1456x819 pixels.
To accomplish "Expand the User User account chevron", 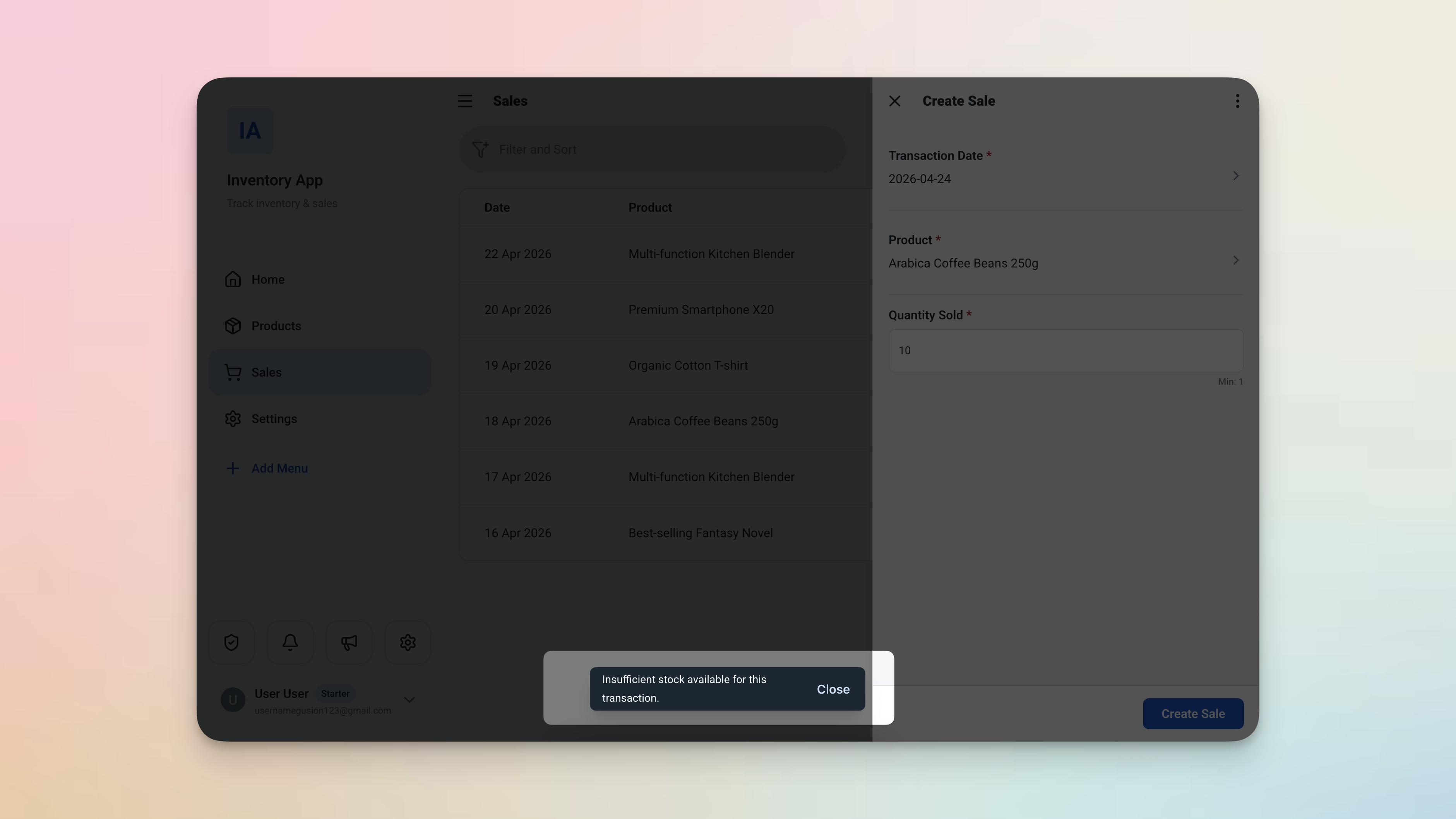I will click(410, 700).
